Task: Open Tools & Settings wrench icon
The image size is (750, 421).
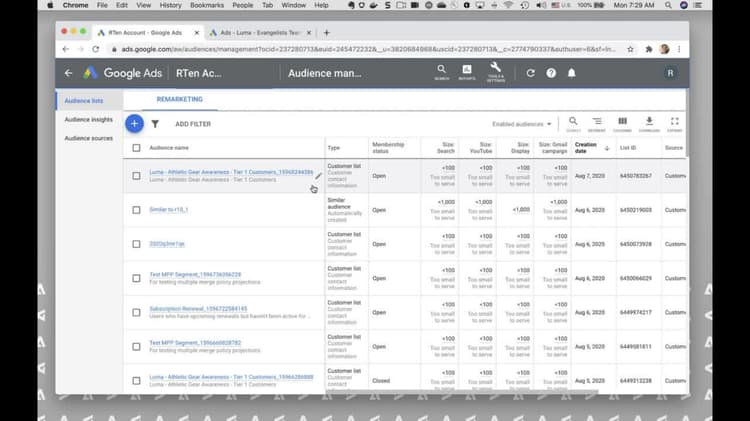Action: tap(496, 72)
